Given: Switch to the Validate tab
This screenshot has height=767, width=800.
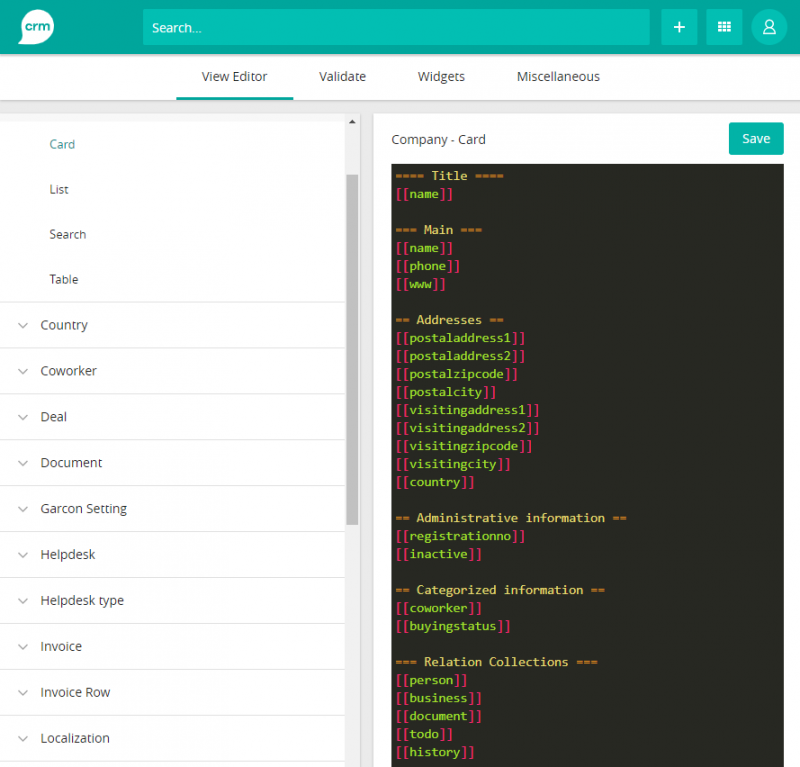Looking at the screenshot, I should 342,77.
